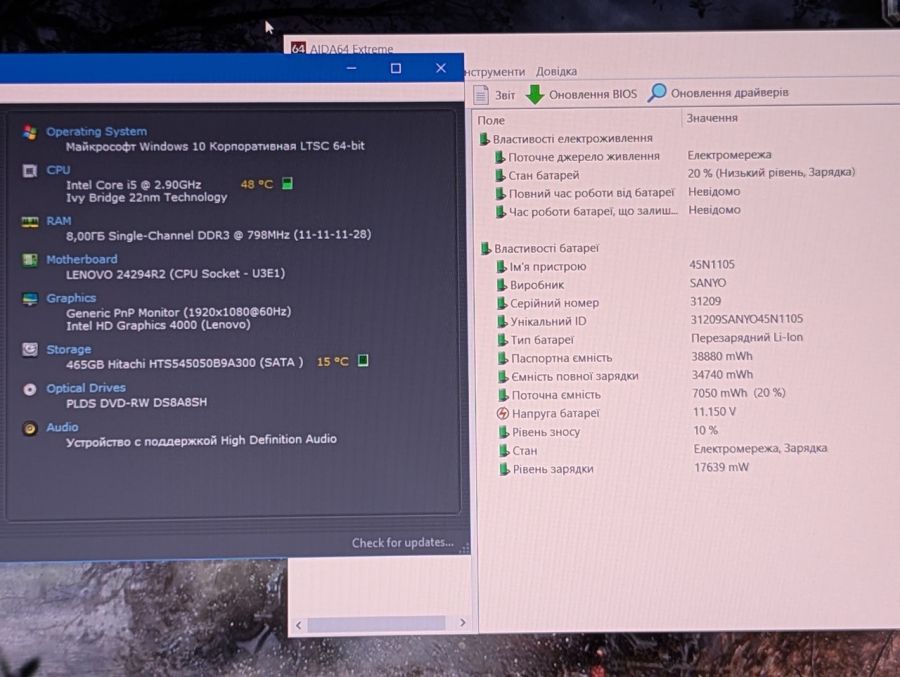The width and height of the screenshot is (900, 677).
Task: Click the CPU chip icon in Speccy
Action: [x=30, y=171]
